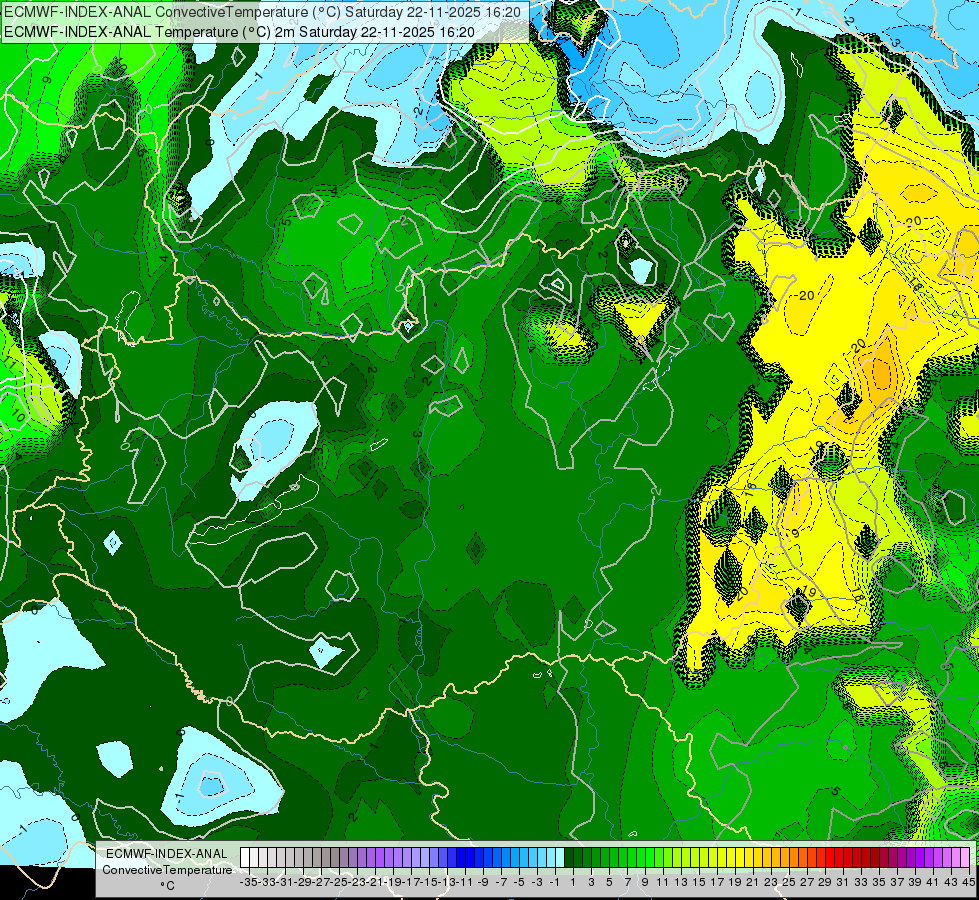Click the legend number -35
979x900 pixels.
(248, 882)
